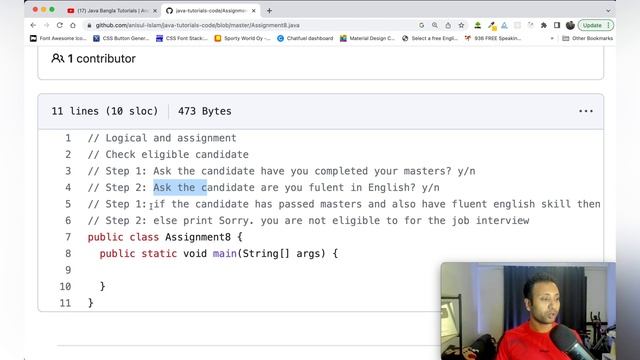Click the 'main' method name in code
640x360 pixels.
click(224, 254)
